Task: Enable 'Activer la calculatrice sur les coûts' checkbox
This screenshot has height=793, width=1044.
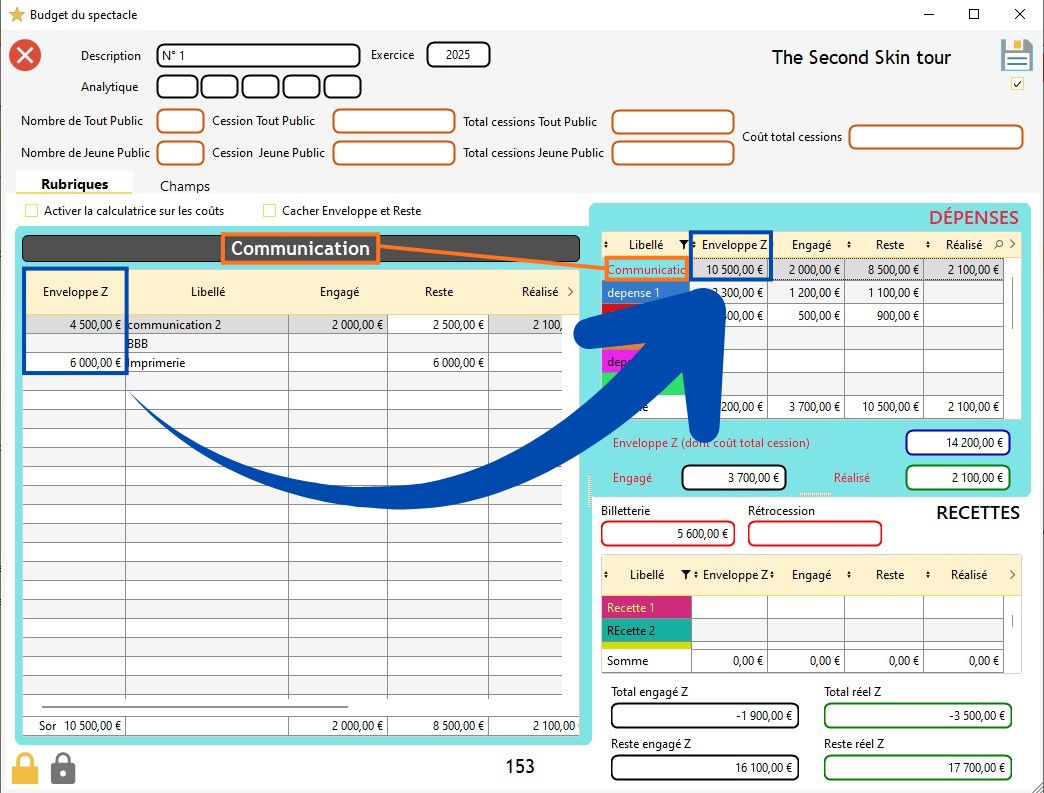Action: pos(31,211)
